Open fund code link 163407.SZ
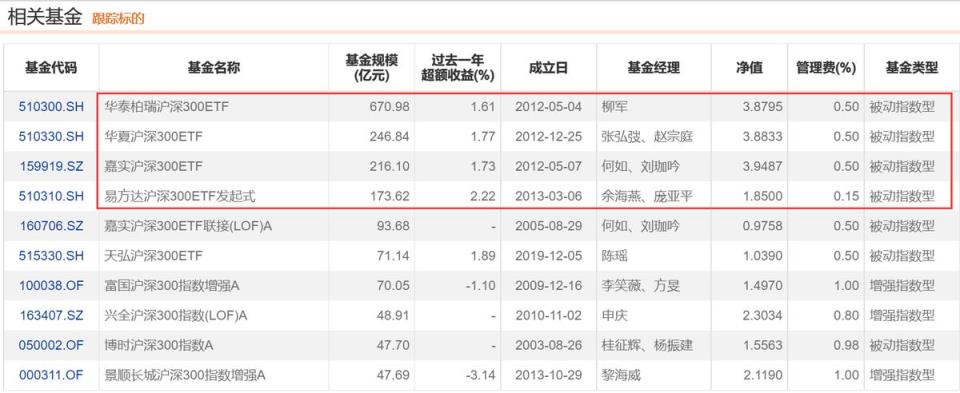Screen dimensions: 960x393 tap(51, 316)
